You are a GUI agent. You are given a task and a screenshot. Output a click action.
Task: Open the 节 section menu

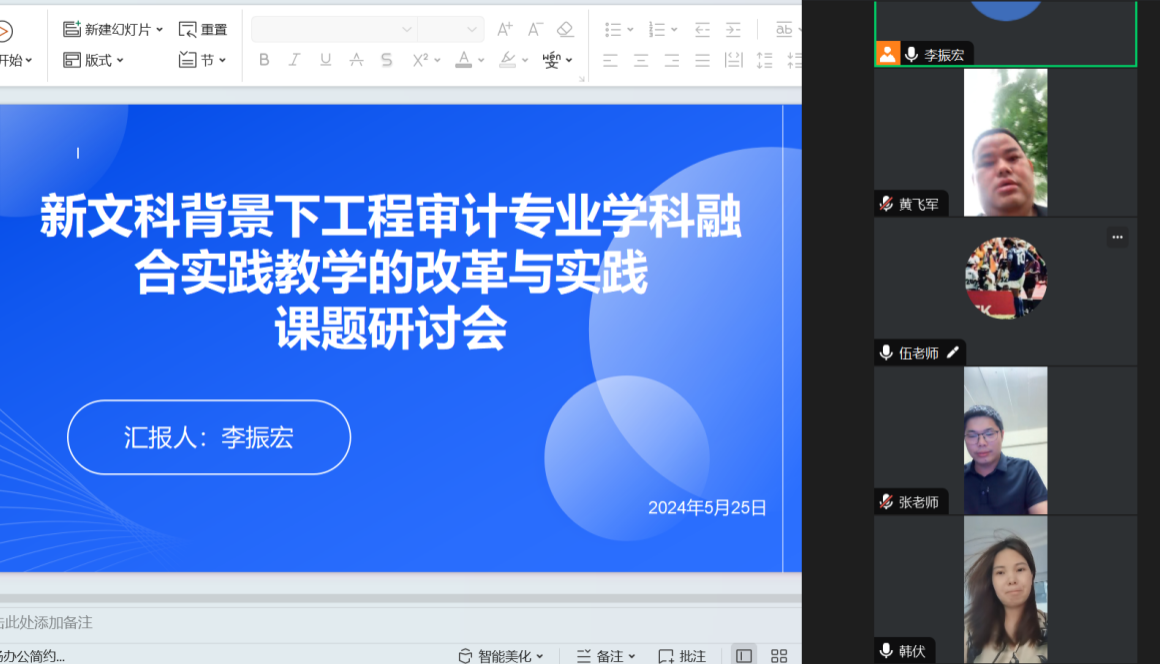click(x=203, y=60)
